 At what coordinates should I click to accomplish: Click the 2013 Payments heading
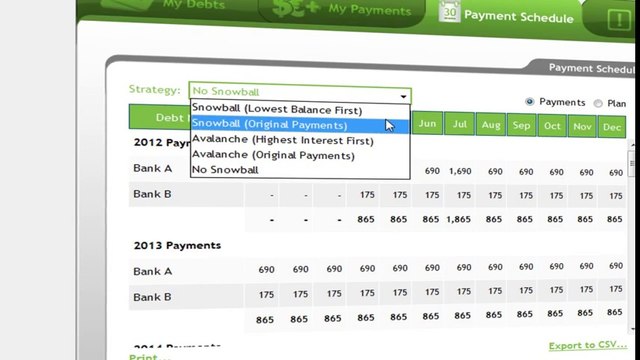[177, 245]
